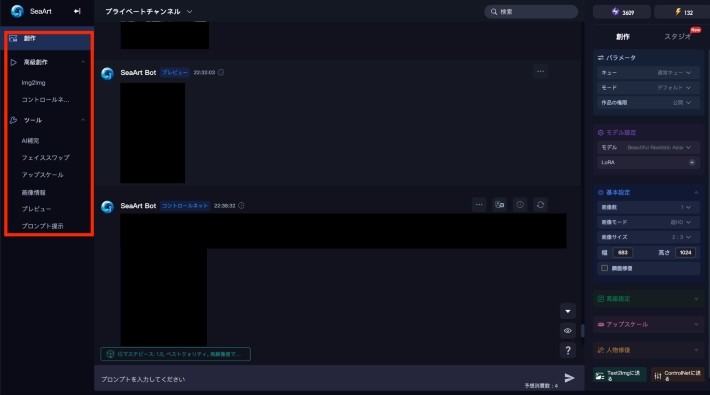This screenshot has width=710, height=395.
Task: Open 画像情報 tool in sidebar
Action: tap(34, 193)
